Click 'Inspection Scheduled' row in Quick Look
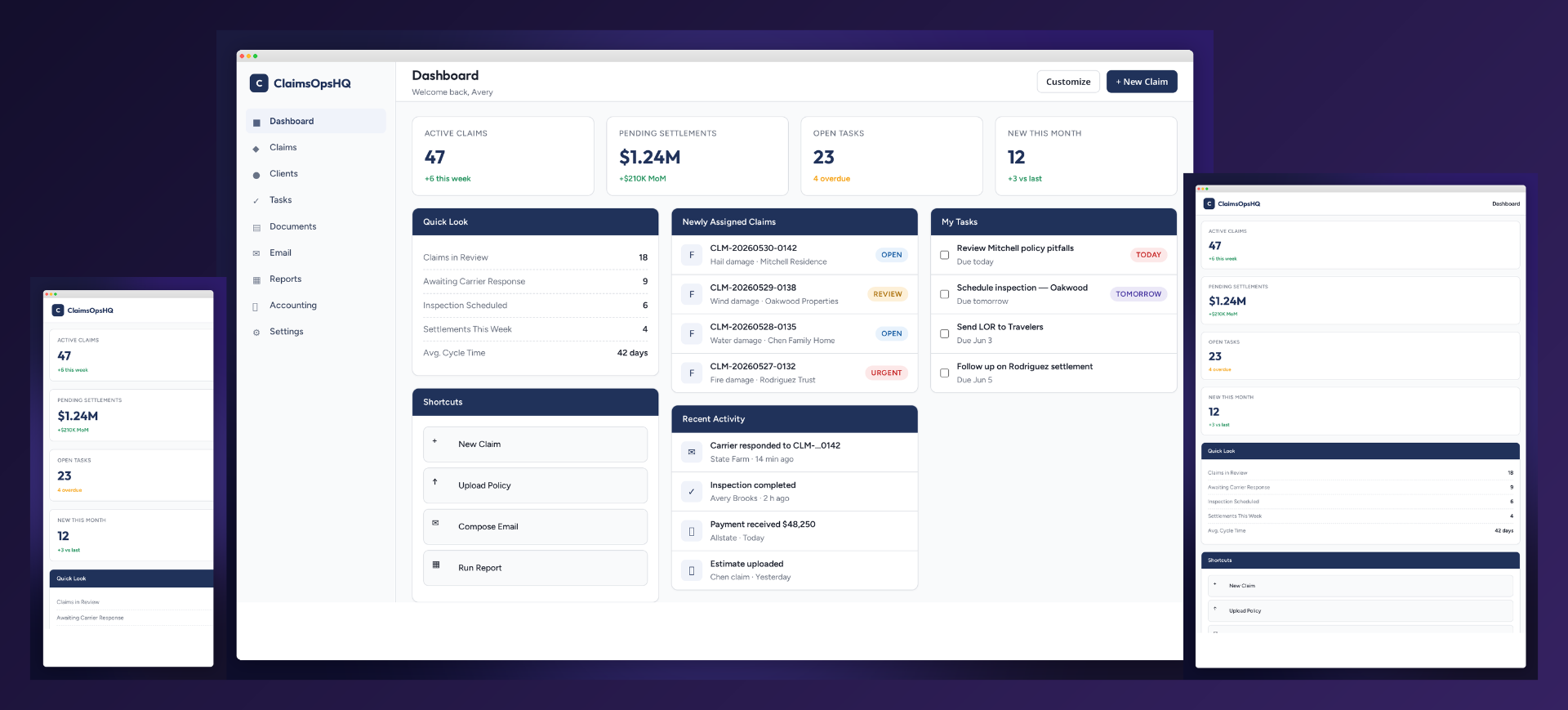 (x=535, y=306)
